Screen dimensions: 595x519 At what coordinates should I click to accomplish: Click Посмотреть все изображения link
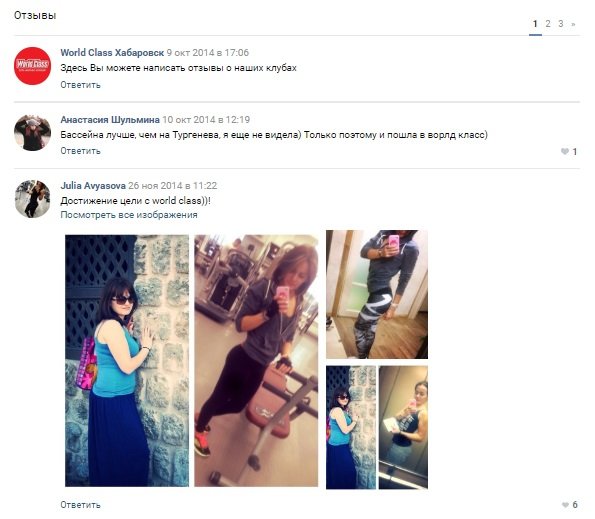(x=129, y=215)
